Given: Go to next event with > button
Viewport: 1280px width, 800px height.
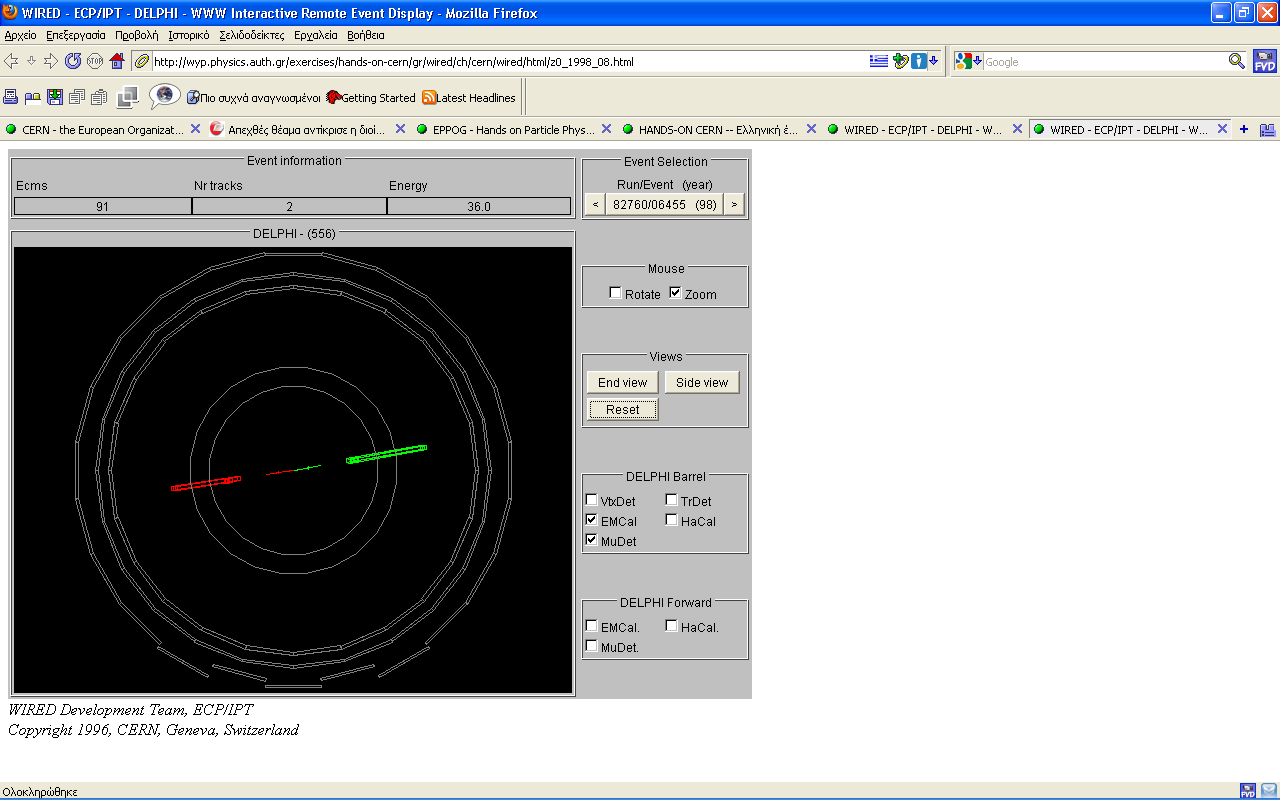Looking at the screenshot, I should pyautogui.click(x=734, y=204).
